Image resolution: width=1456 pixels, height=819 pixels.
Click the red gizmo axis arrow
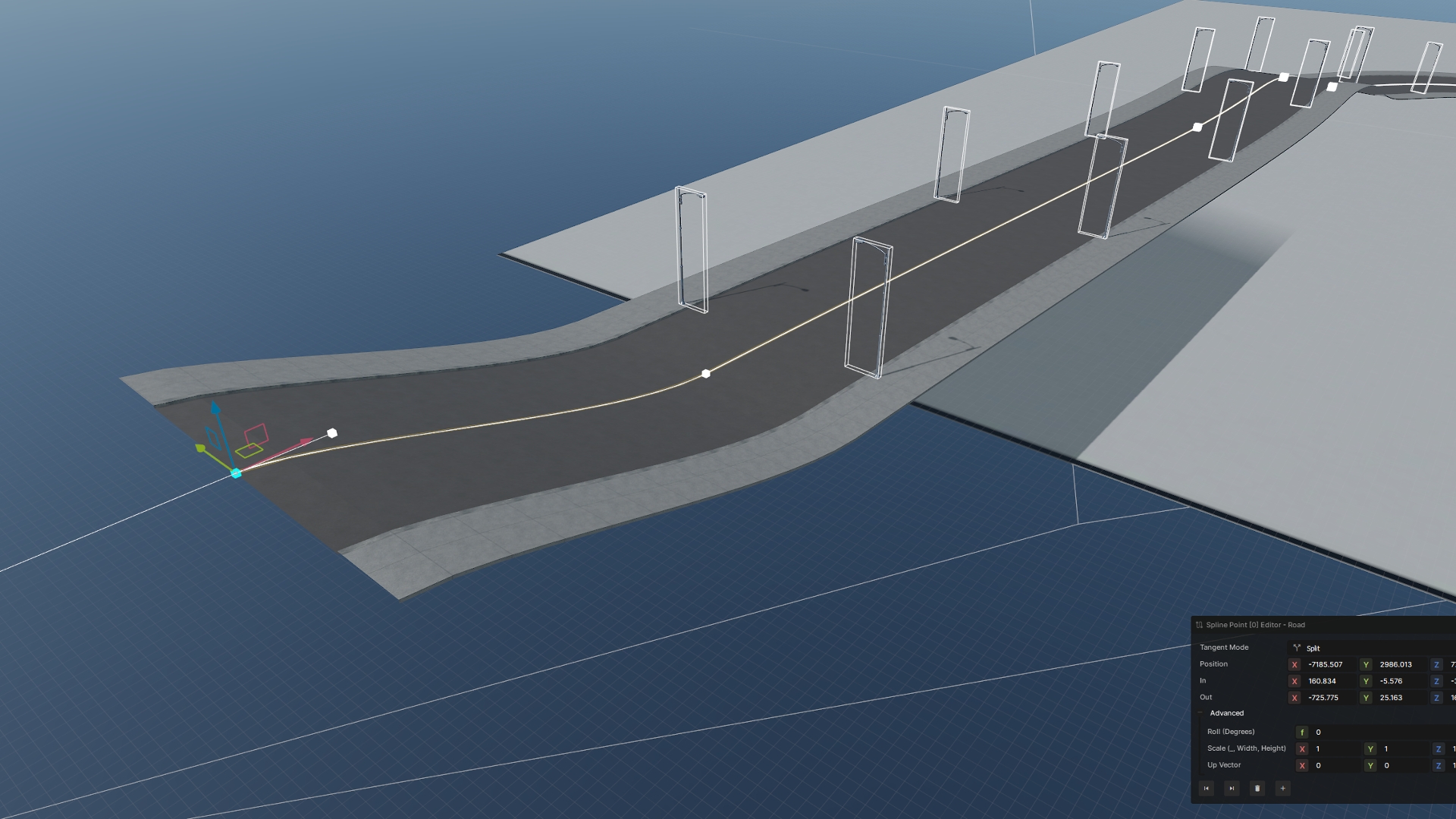(x=306, y=441)
